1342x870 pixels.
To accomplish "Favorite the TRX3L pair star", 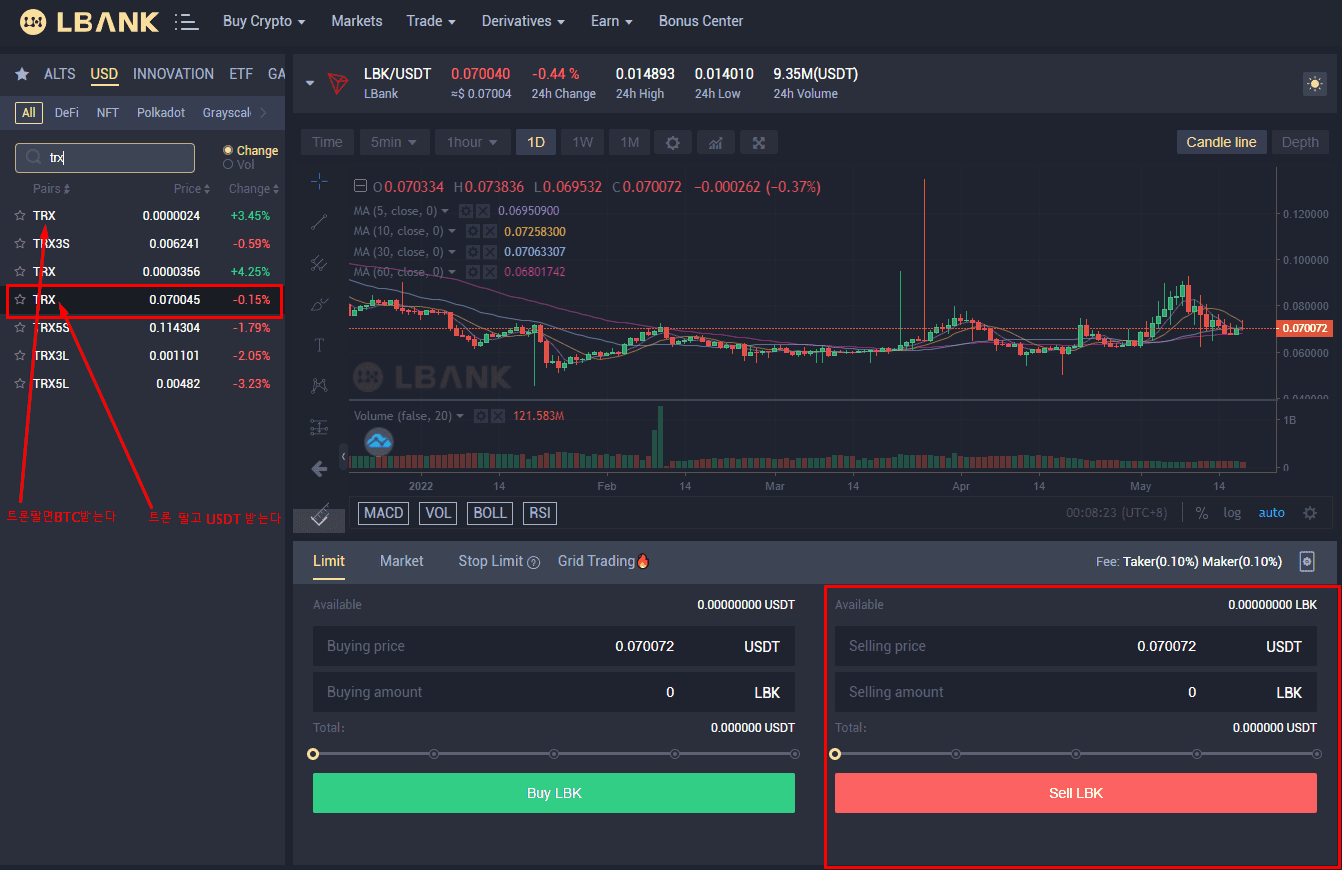I will (x=19, y=355).
